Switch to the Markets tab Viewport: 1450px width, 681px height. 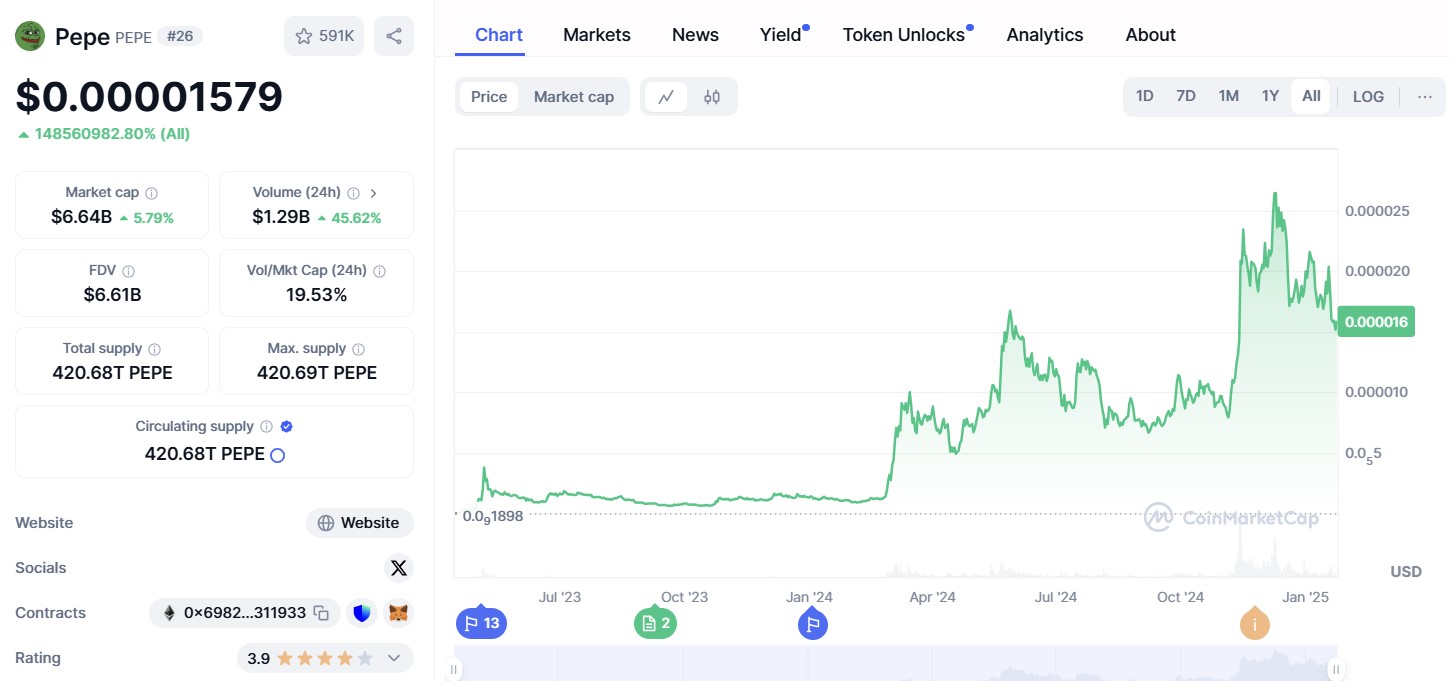tap(596, 34)
